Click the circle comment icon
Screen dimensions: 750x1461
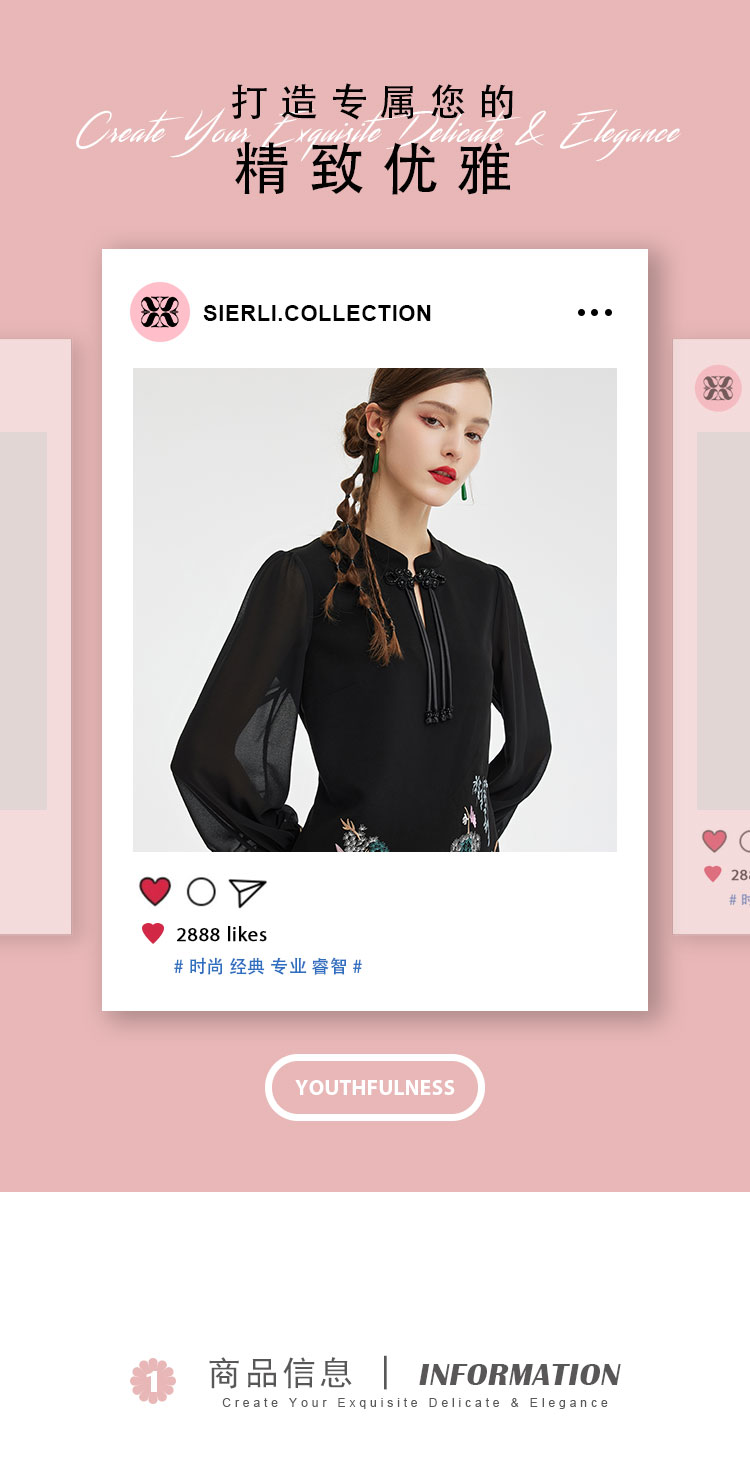click(201, 891)
